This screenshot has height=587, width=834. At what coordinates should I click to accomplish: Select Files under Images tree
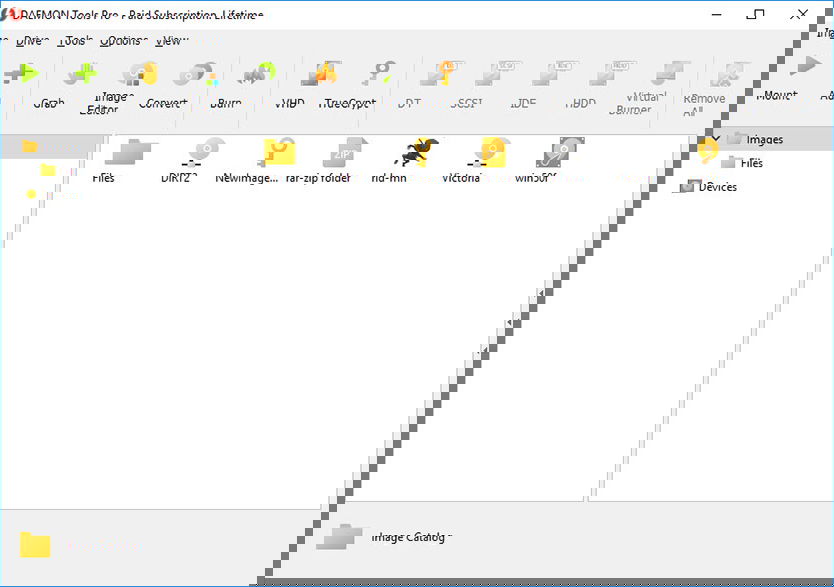pos(751,163)
